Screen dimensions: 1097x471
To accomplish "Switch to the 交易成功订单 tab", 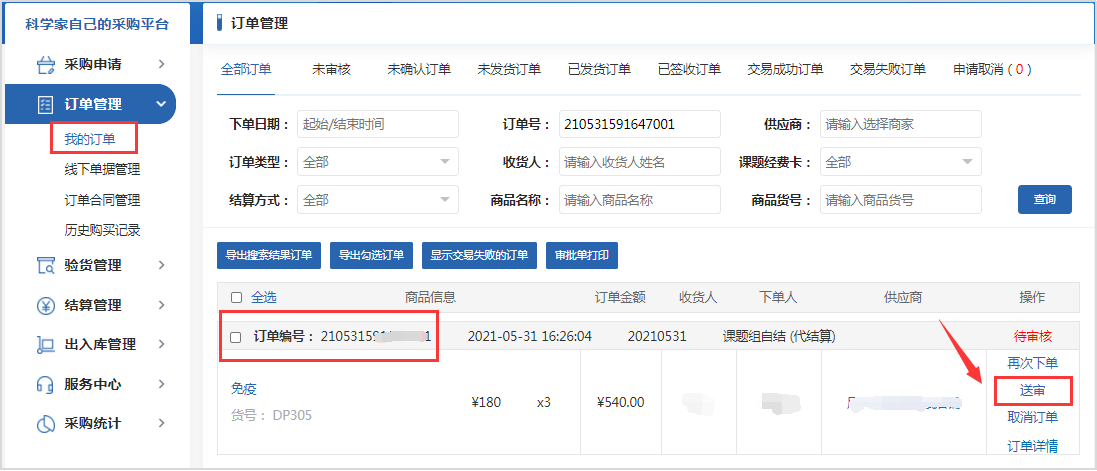I will click(x=785, y=70).
